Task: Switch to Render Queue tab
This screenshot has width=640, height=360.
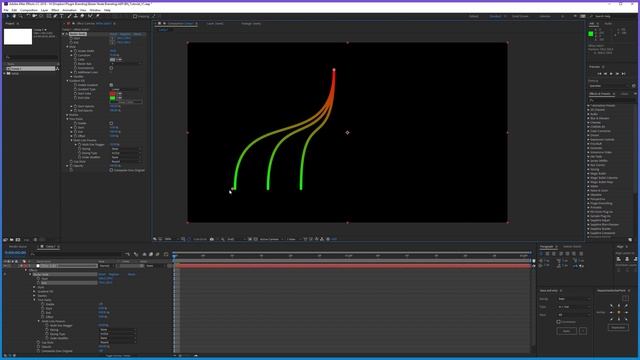Action: tap(18, 247)
